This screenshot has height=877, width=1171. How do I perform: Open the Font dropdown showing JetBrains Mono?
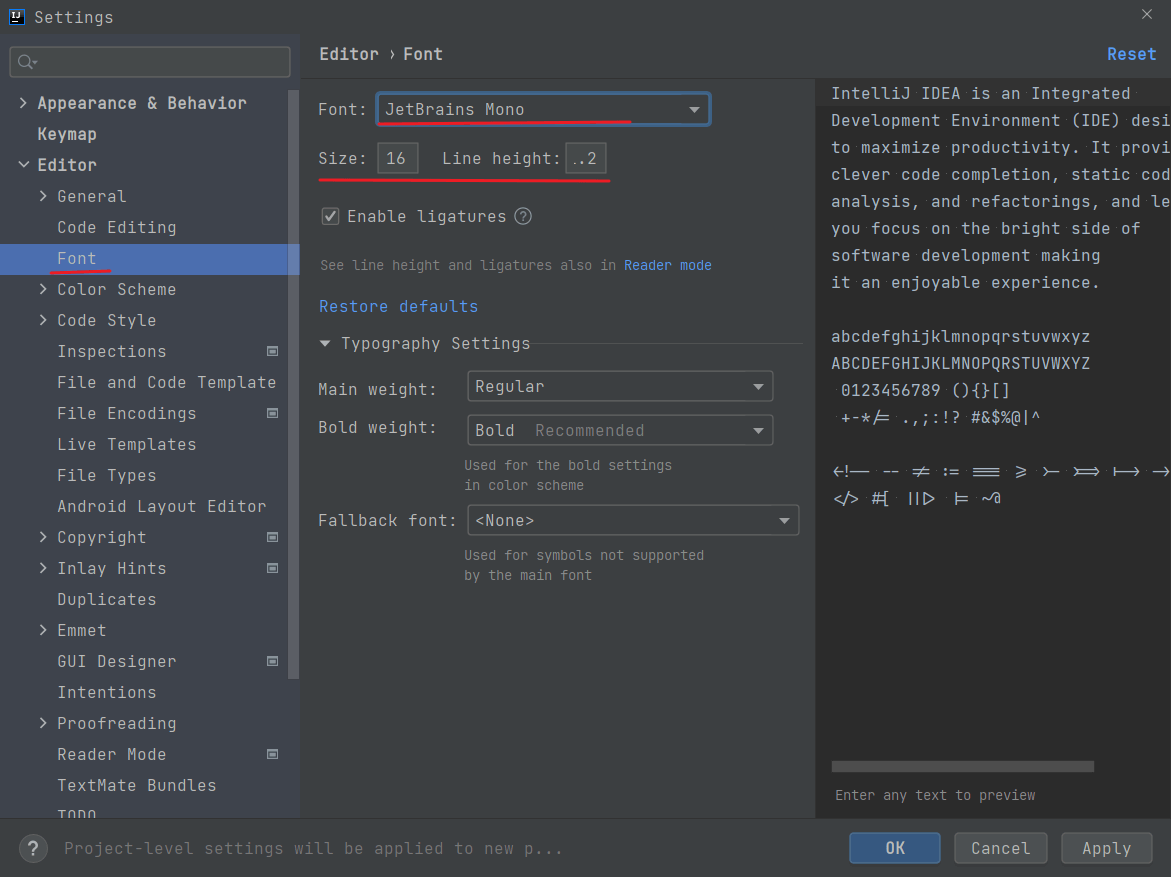pos(543,109)
